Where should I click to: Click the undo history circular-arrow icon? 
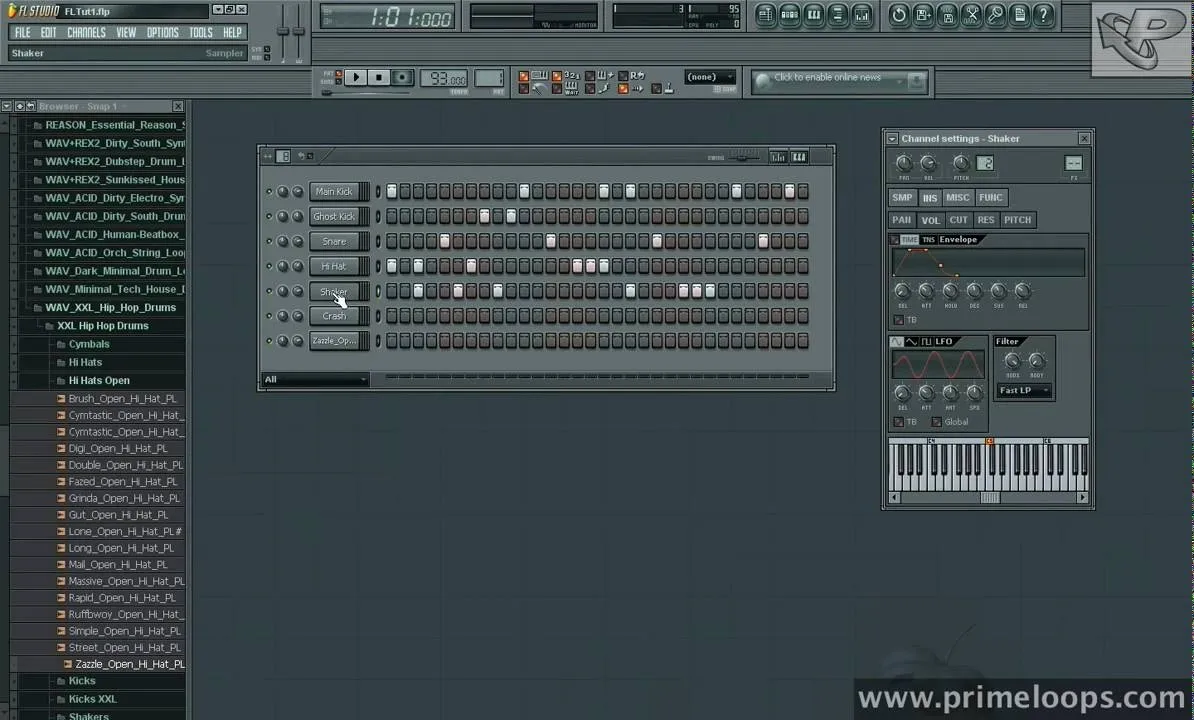[x=899, y=14]
